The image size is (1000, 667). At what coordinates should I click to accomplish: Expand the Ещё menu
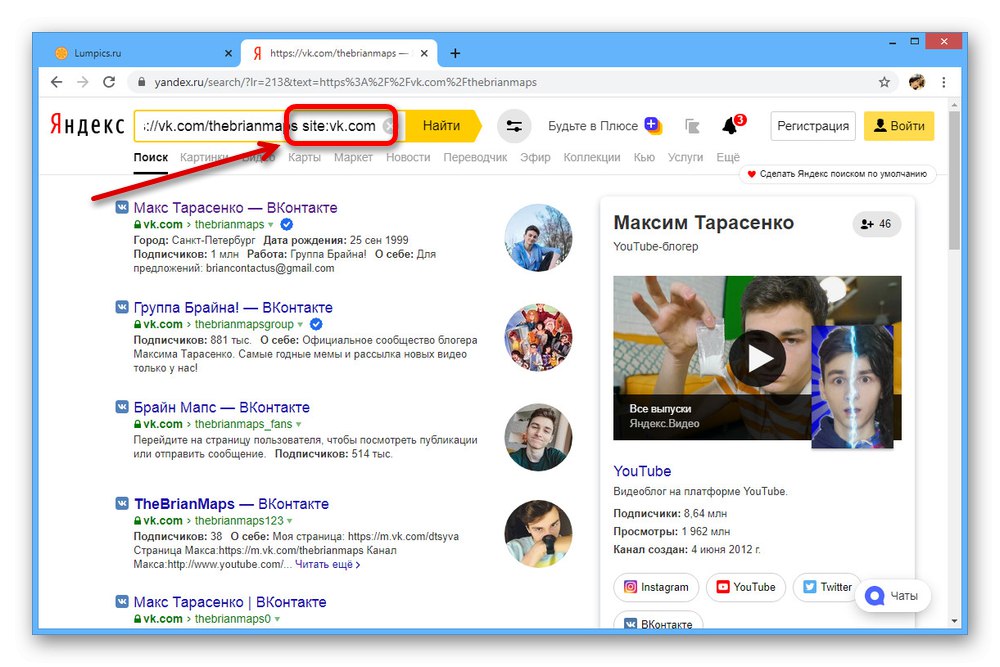tap(728, 158)
